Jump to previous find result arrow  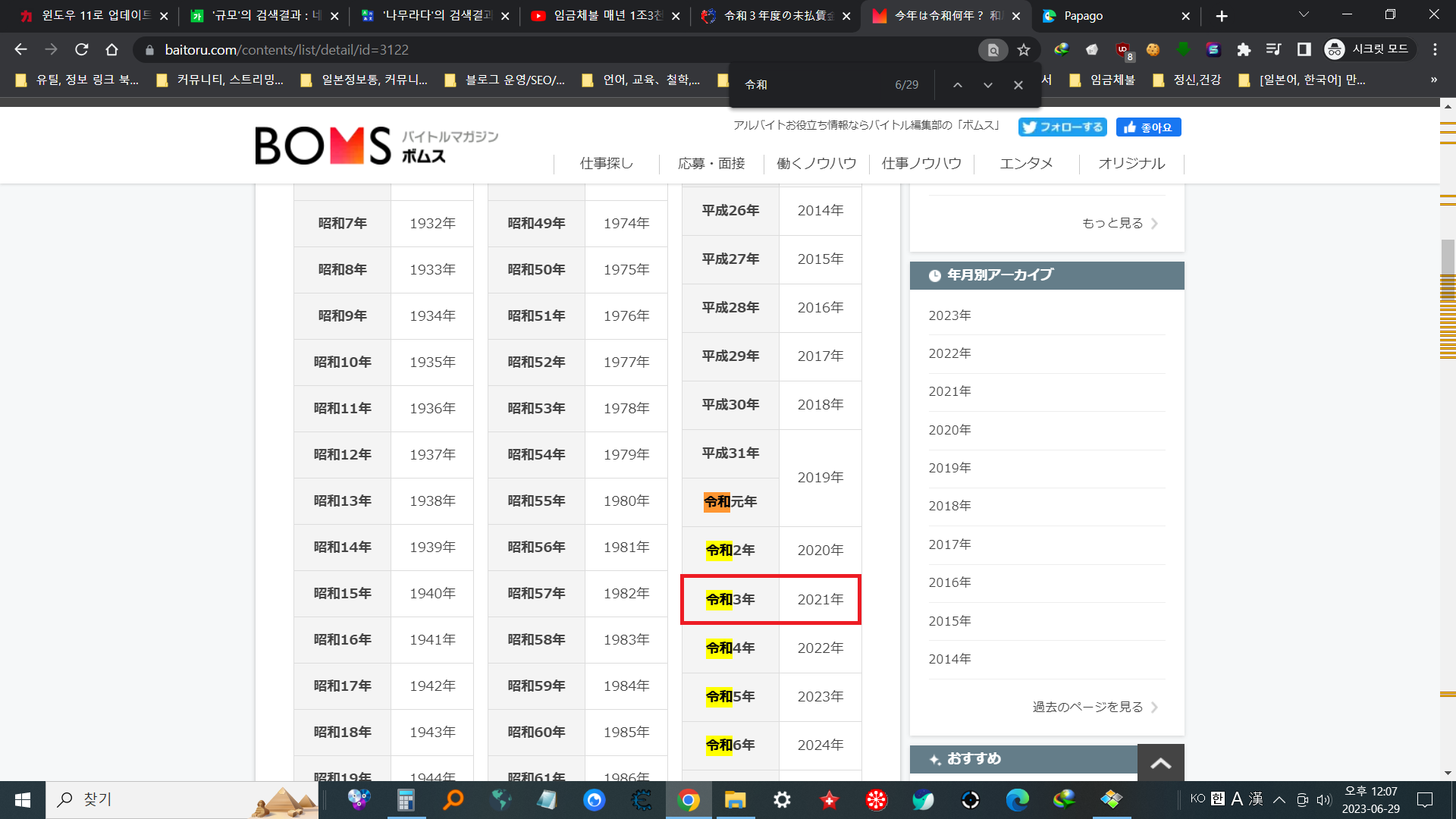pos(958,85)
